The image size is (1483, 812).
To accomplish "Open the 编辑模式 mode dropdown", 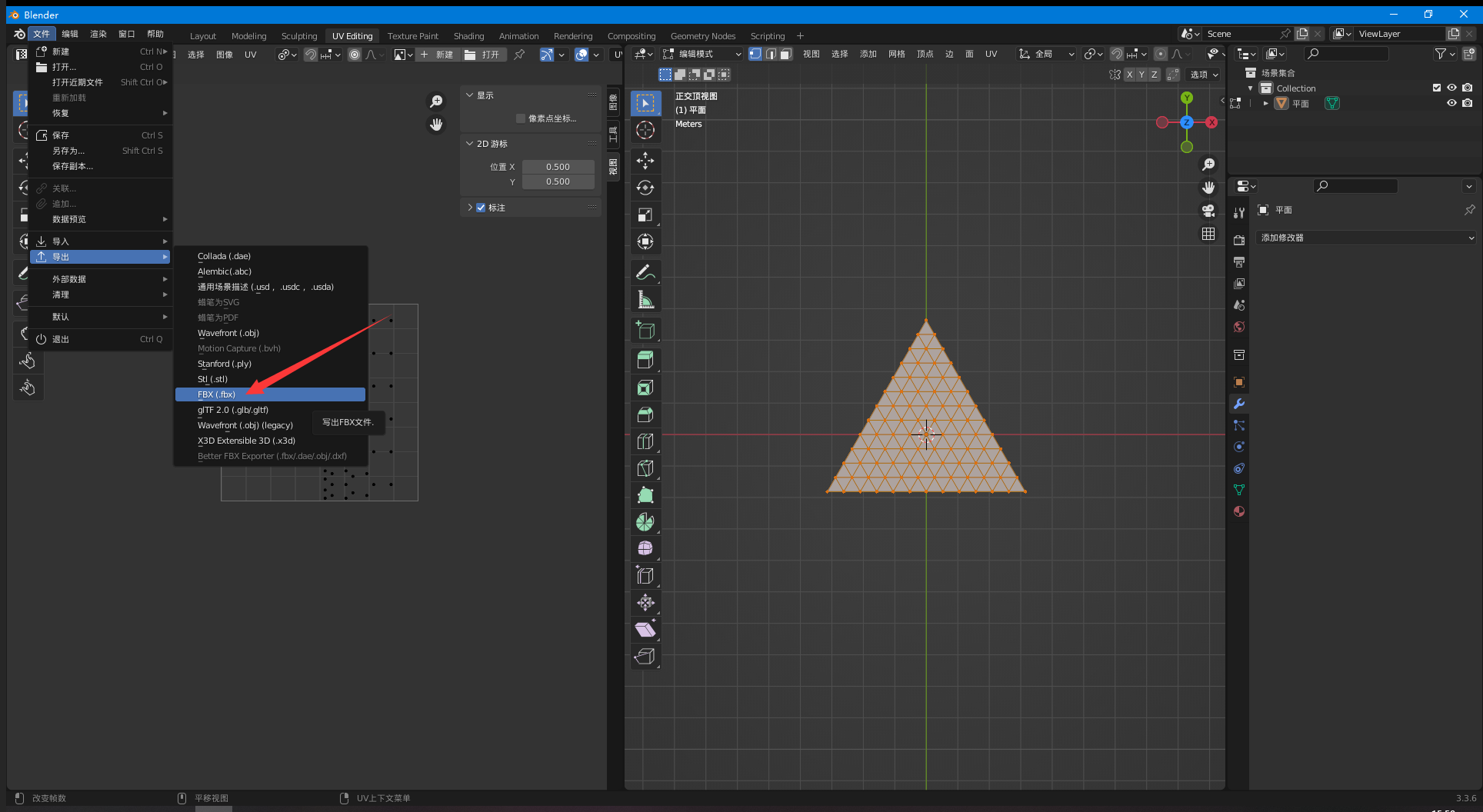I will click(702, 54).
